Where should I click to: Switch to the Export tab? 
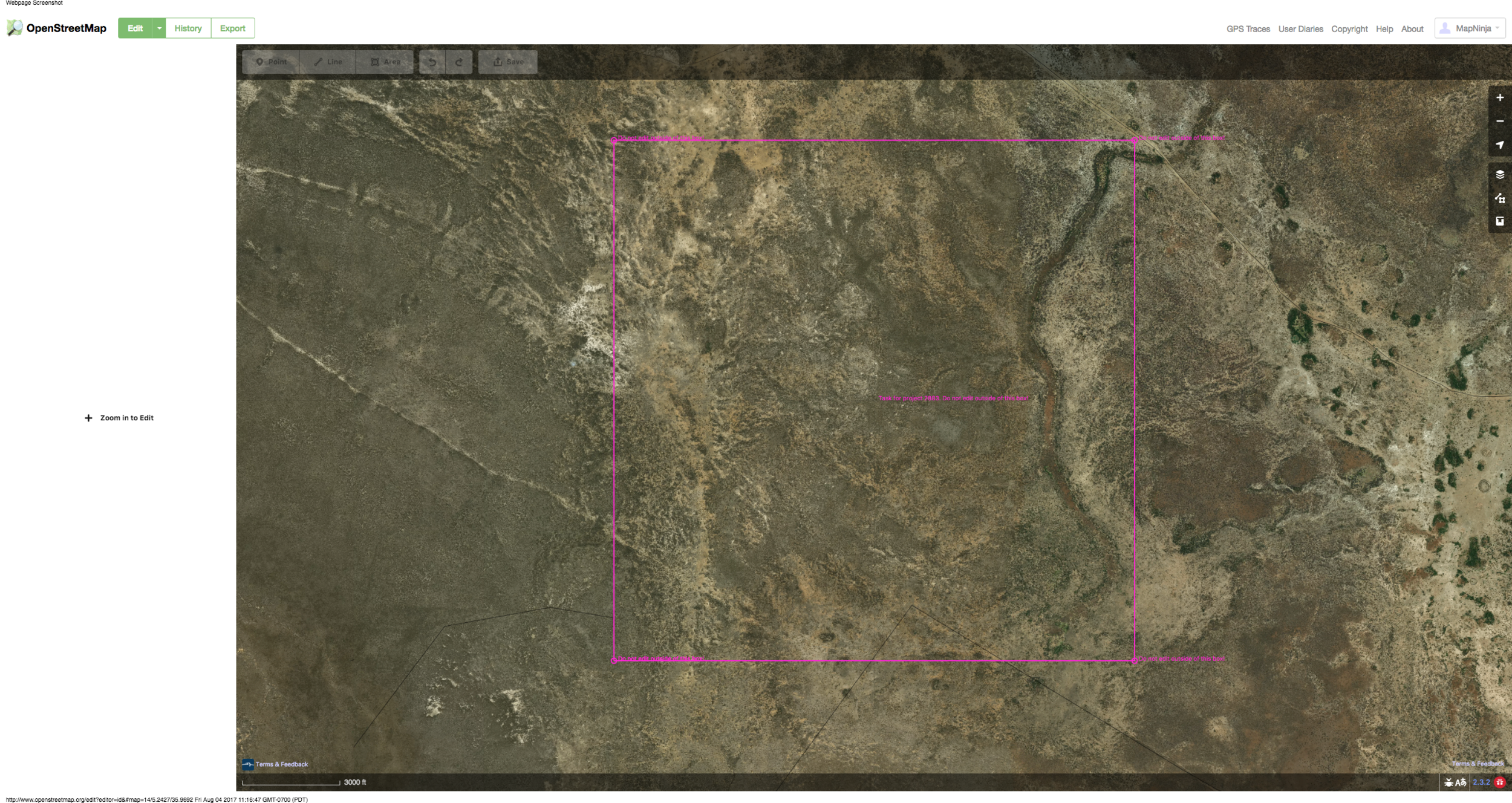pos(232,28)
